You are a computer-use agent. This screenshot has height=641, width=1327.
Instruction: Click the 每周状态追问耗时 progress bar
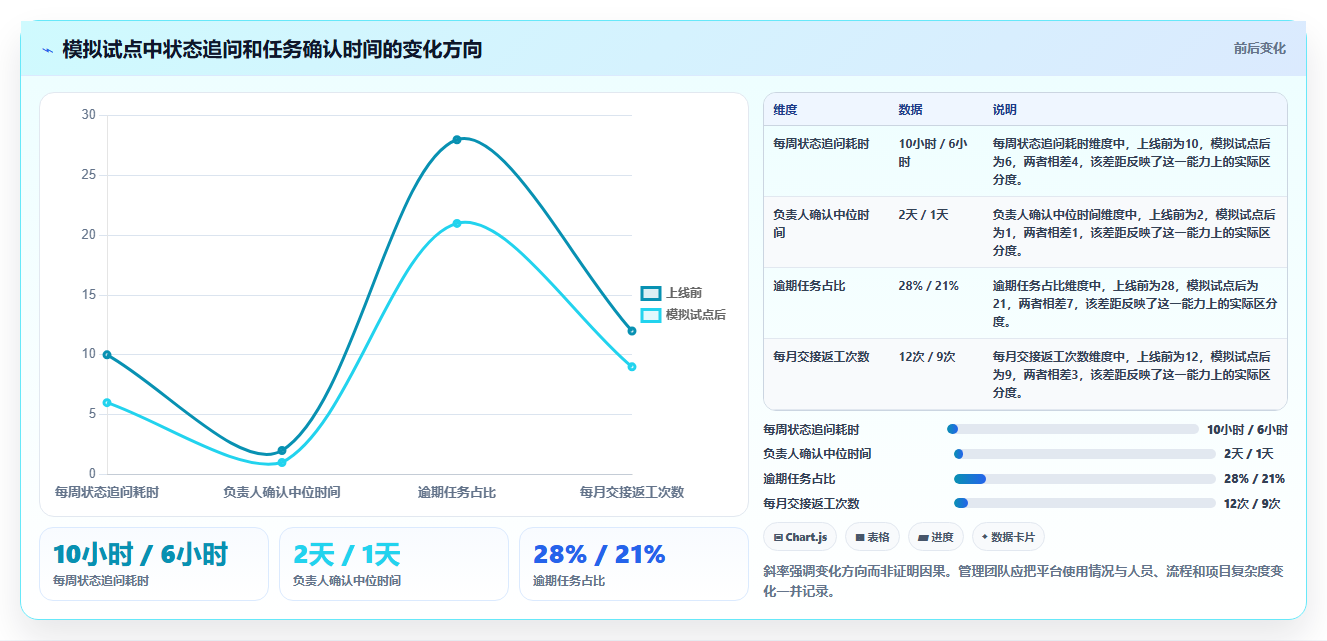pyautogui.click(x=1072, y=429)
